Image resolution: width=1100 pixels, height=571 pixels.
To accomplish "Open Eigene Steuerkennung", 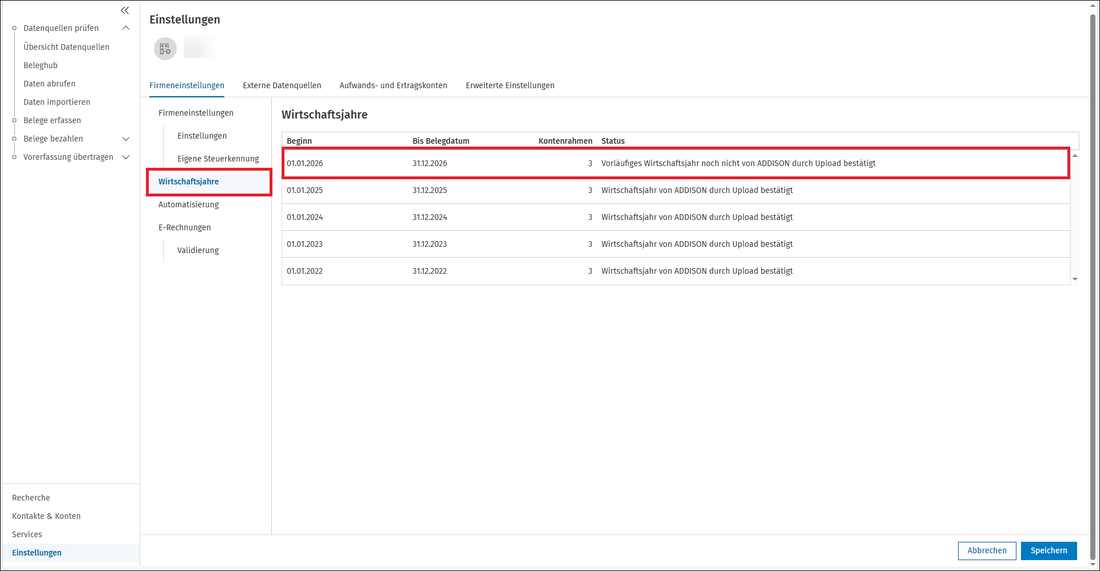I will coord(218,159).
